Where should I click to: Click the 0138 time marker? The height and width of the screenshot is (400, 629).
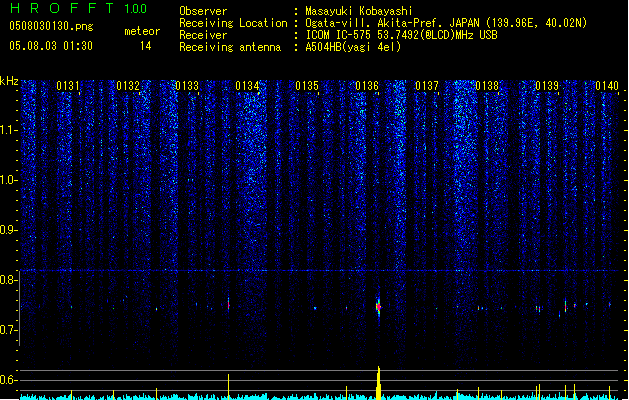point(487,86)
